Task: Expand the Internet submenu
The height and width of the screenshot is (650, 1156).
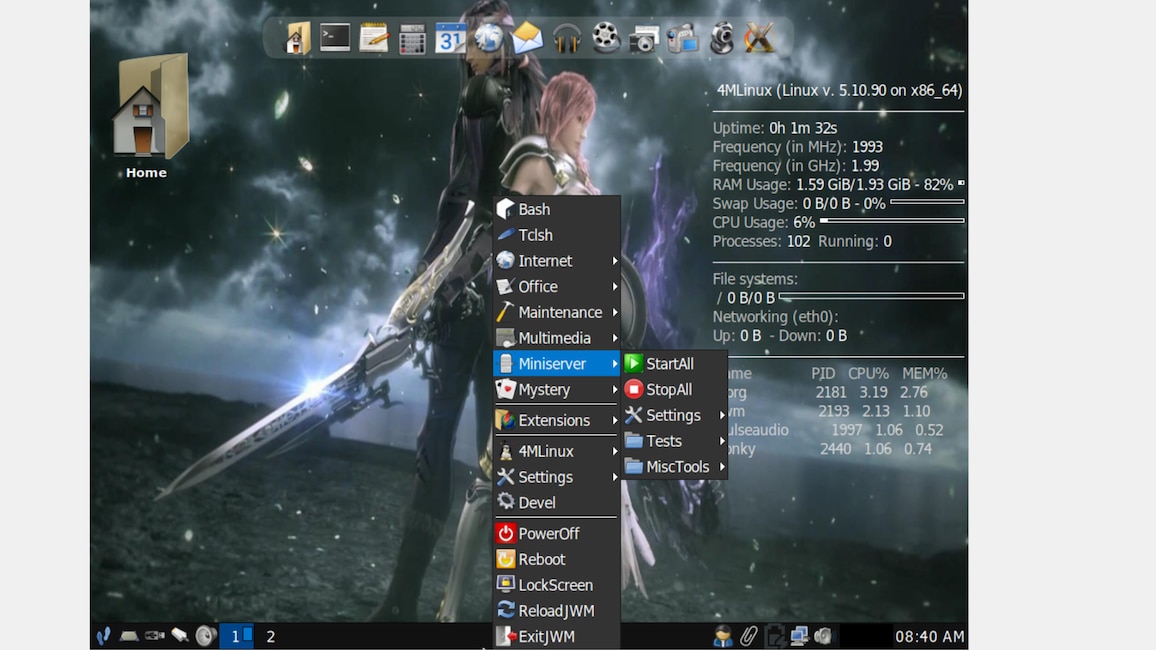Action: pos(545,260)
